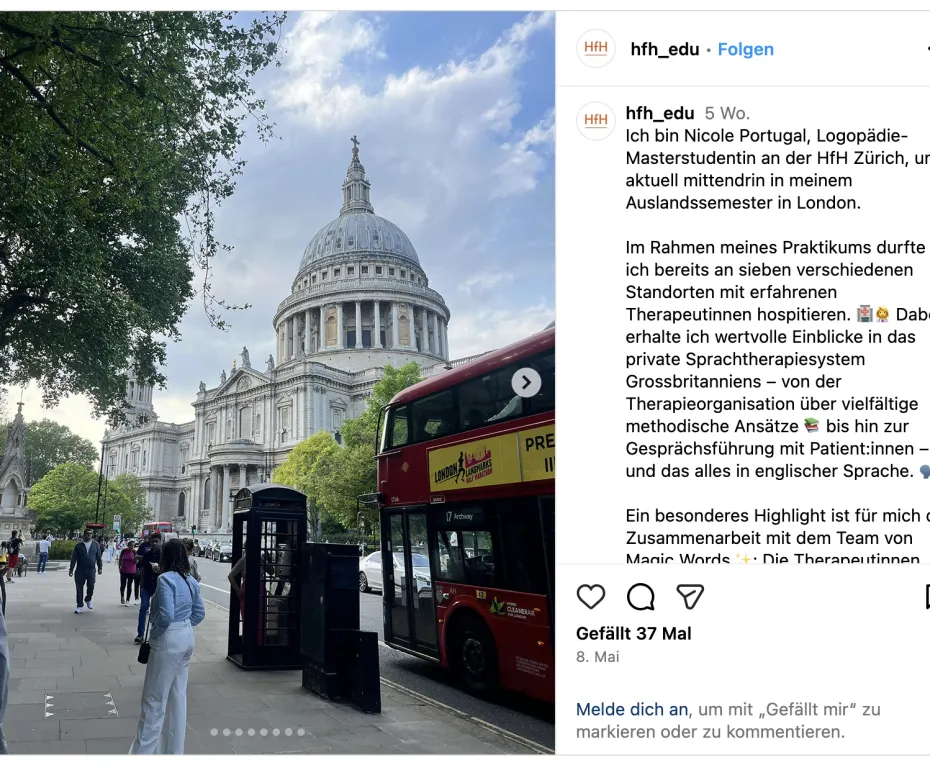The image size is (930, 770).
Task: Open hfh_edu profile picture in header
Action: point(595,49)
